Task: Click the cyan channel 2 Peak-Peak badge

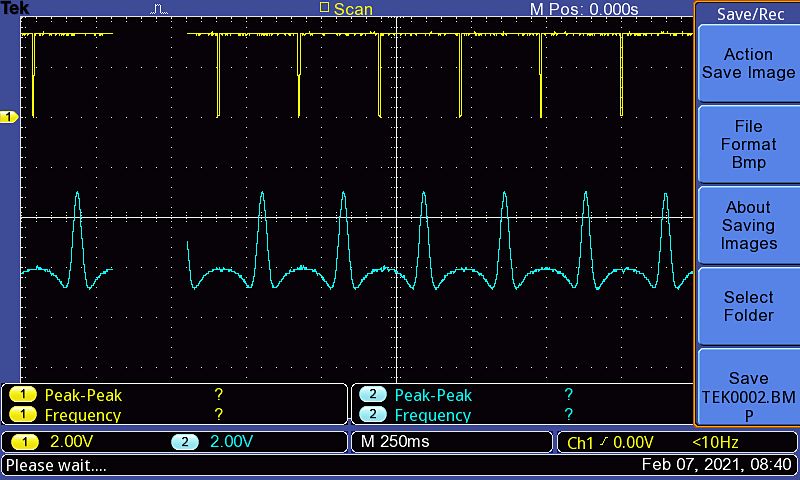Action: click(373, 395)
